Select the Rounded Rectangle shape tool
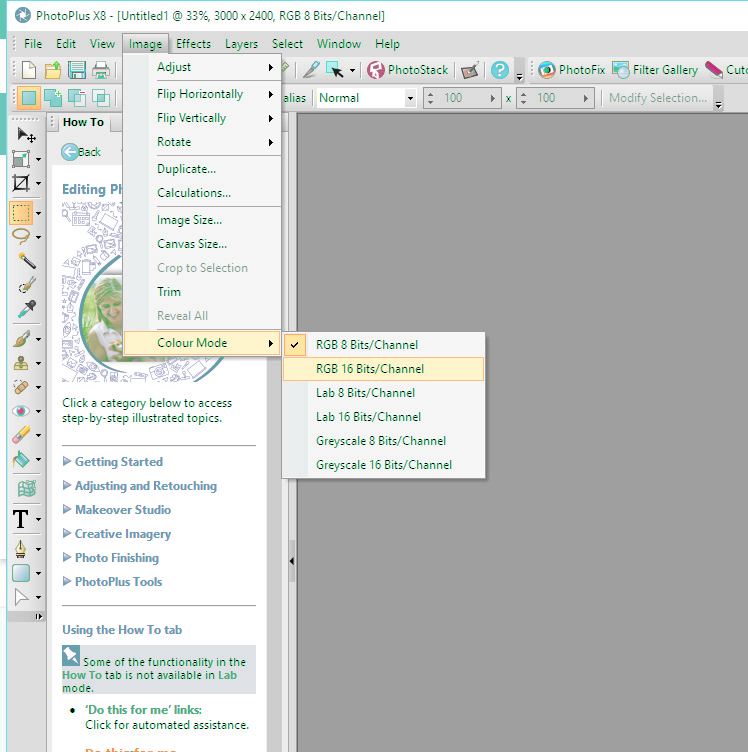 coord(22,573)
